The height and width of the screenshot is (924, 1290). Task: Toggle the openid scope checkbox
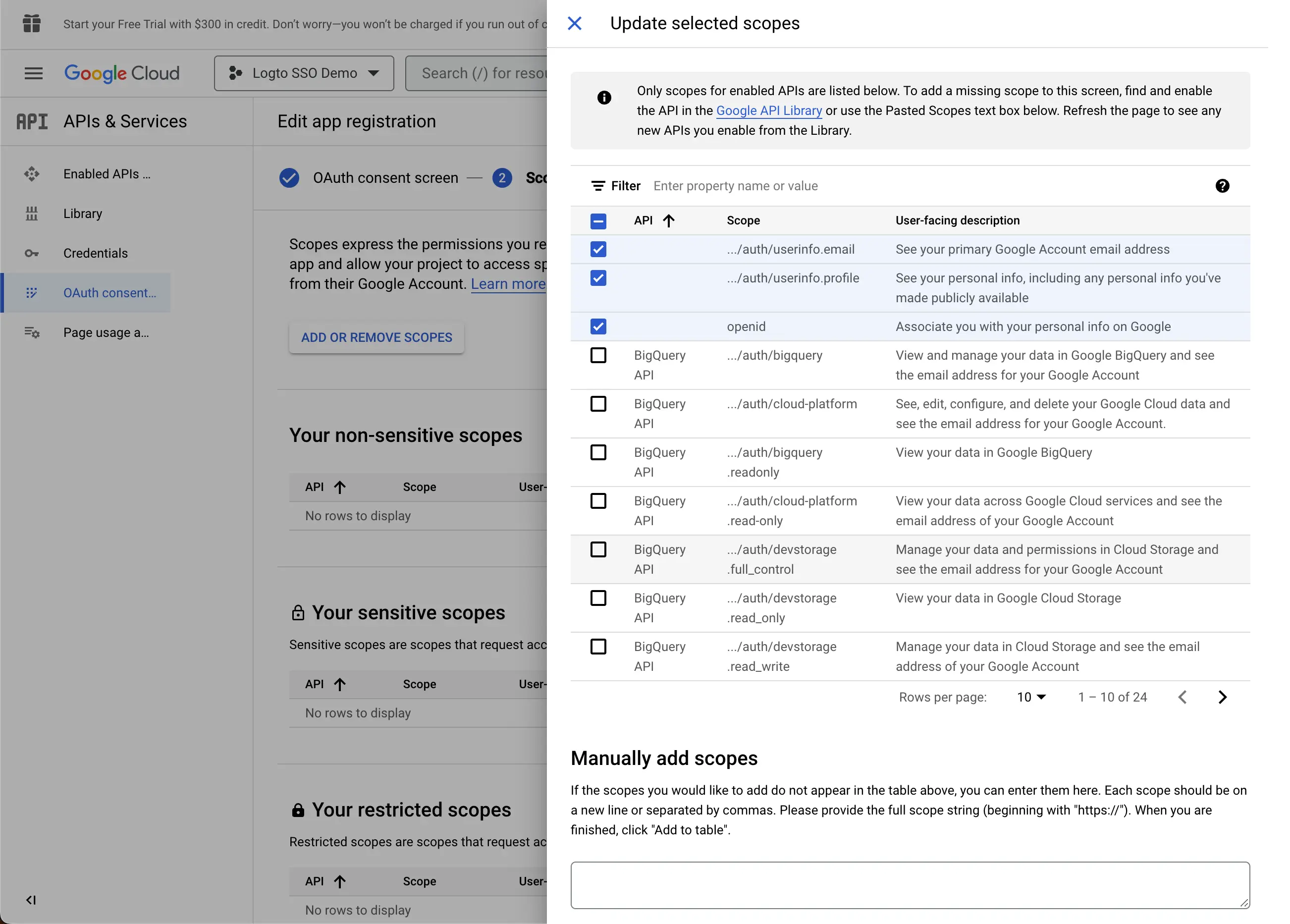[x=598, y=326]
